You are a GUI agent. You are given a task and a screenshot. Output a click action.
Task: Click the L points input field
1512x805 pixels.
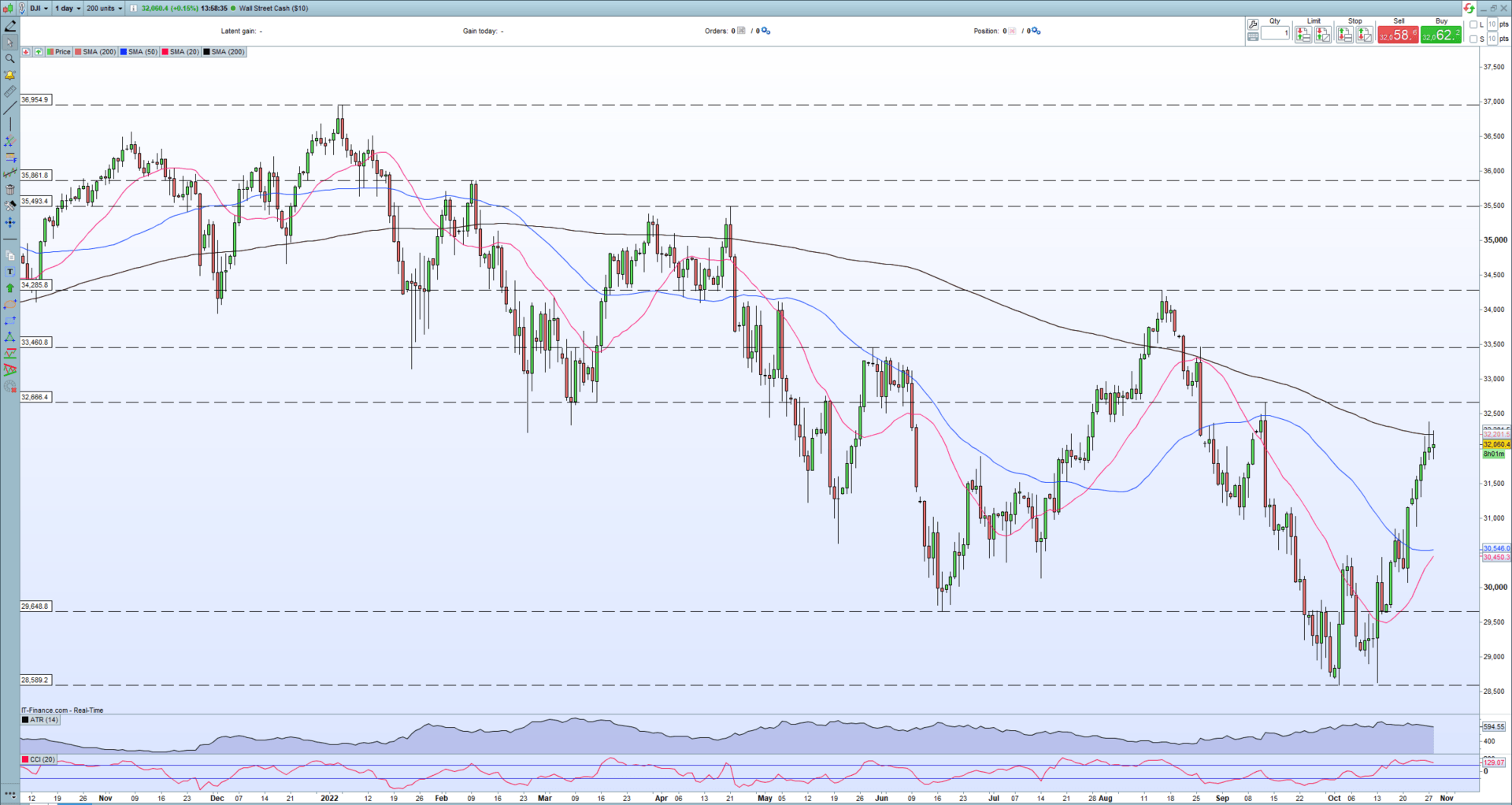click(x=1492, y=24)
